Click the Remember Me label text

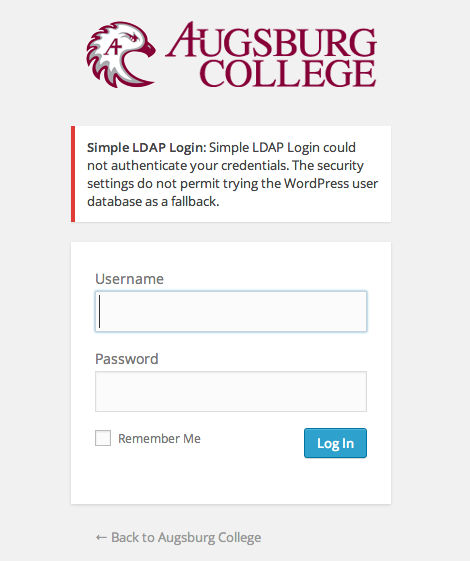click(160, 438)
